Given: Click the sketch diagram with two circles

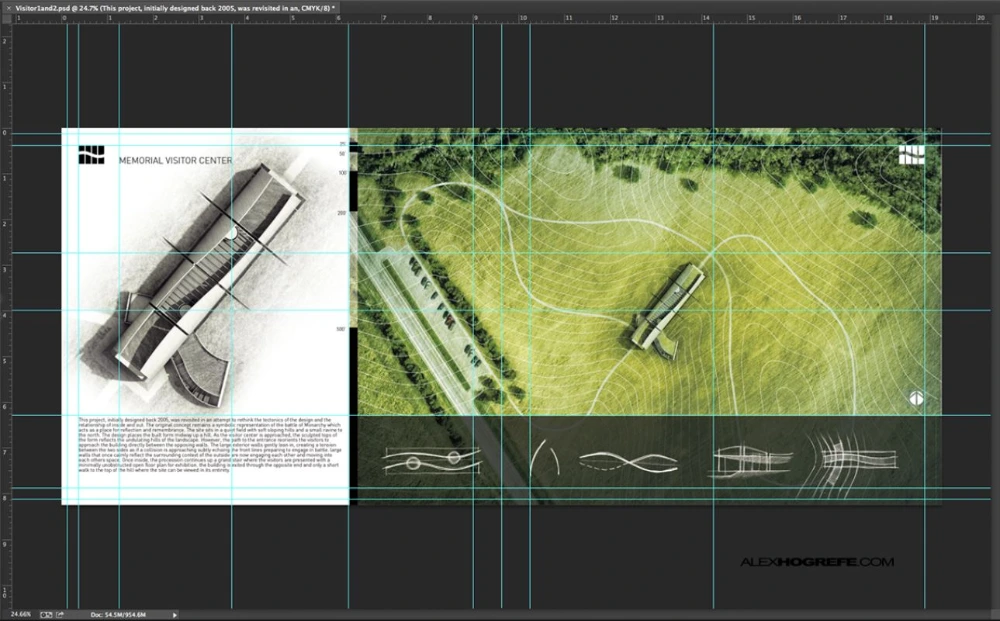Looking at the screenshot, I should pos(432,459).
